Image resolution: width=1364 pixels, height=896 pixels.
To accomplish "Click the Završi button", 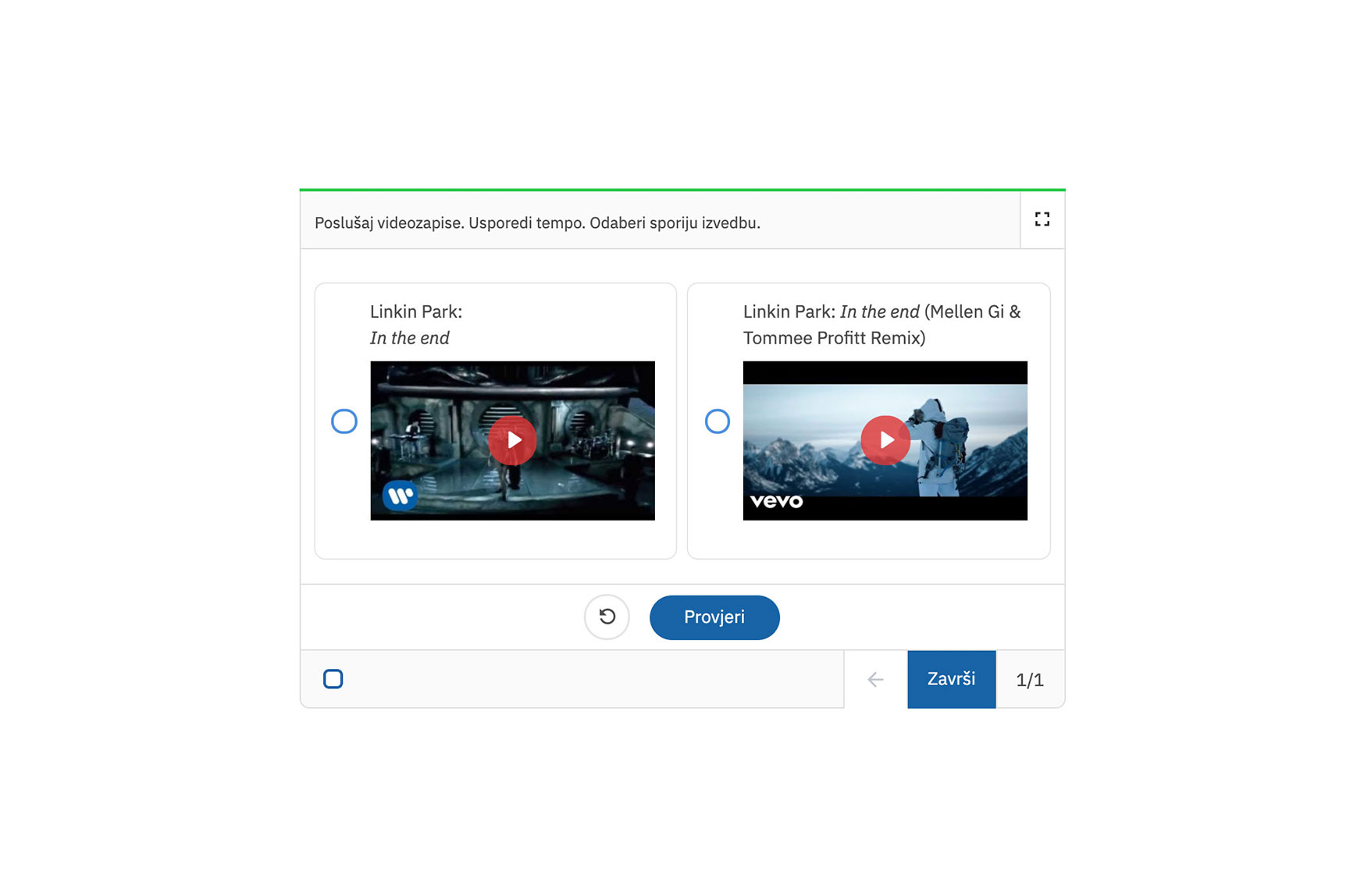I will [951, 679].
